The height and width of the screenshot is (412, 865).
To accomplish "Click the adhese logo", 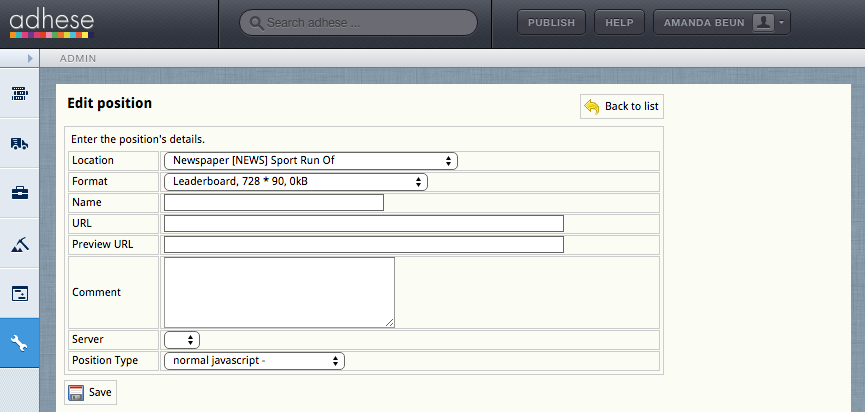I will [51, 24].
